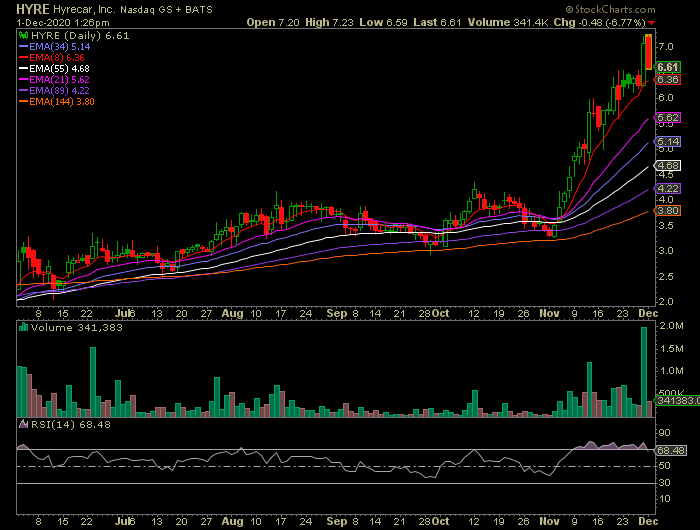The image size is (700, 530).
Task: Click the Volume 341.4K value in header
Action: [x=508, y=22]
